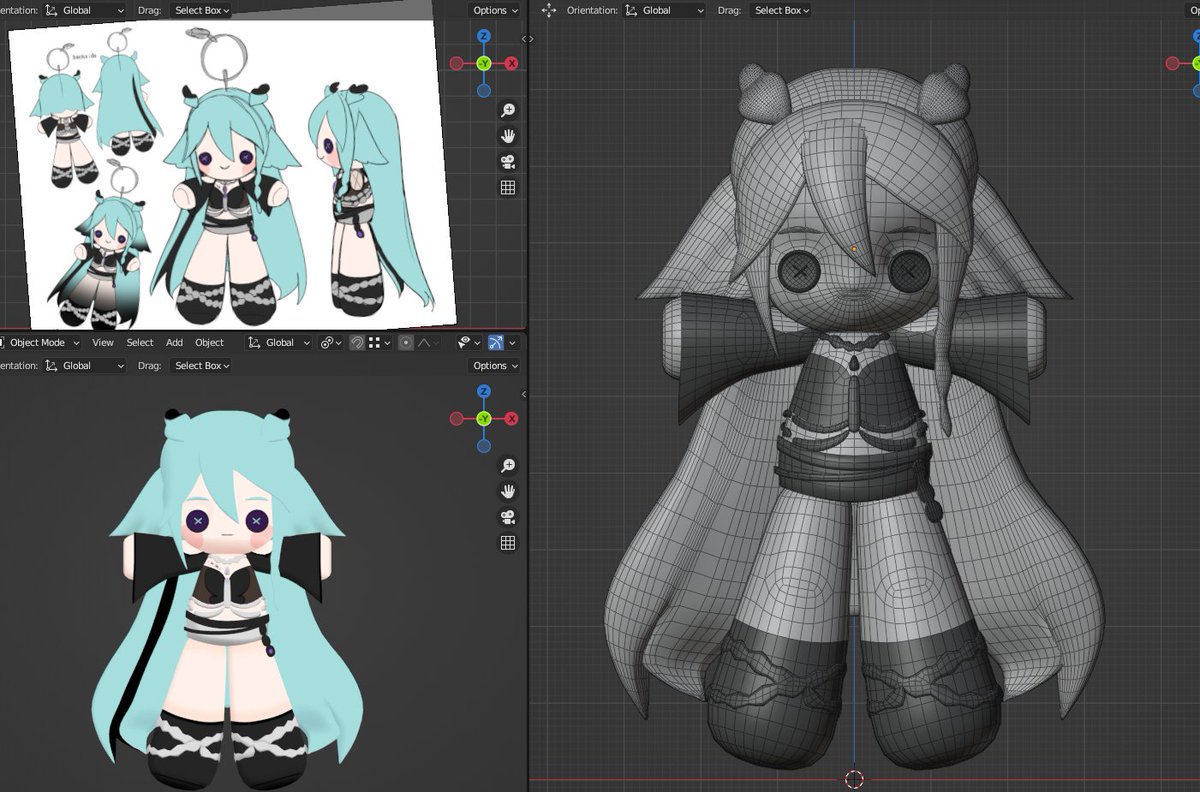Click Z axis on top-left viewport gizmo
1200x792 pixels.
(484, 36)
